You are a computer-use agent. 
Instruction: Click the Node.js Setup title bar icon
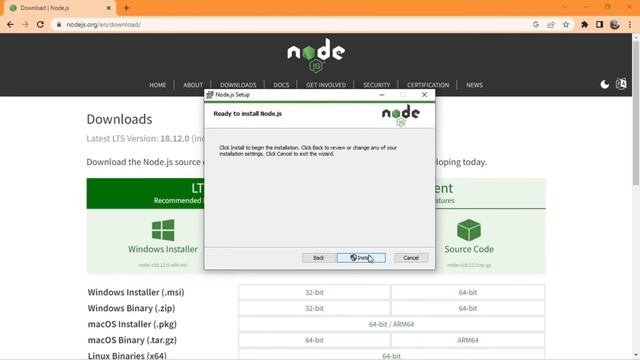[x=210, y=95]
